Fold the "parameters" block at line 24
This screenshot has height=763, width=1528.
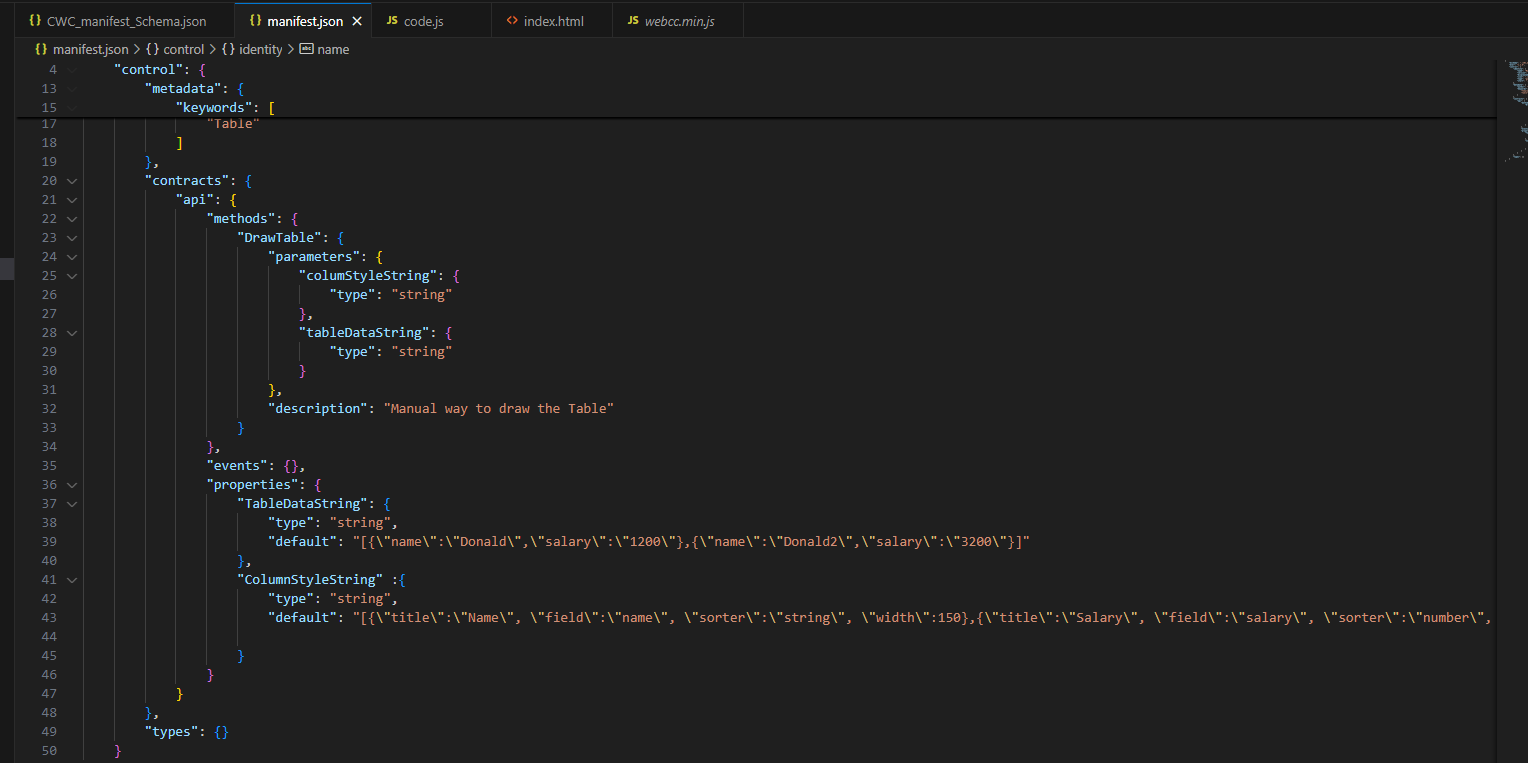pyautogui.click(x=71, y=257)
